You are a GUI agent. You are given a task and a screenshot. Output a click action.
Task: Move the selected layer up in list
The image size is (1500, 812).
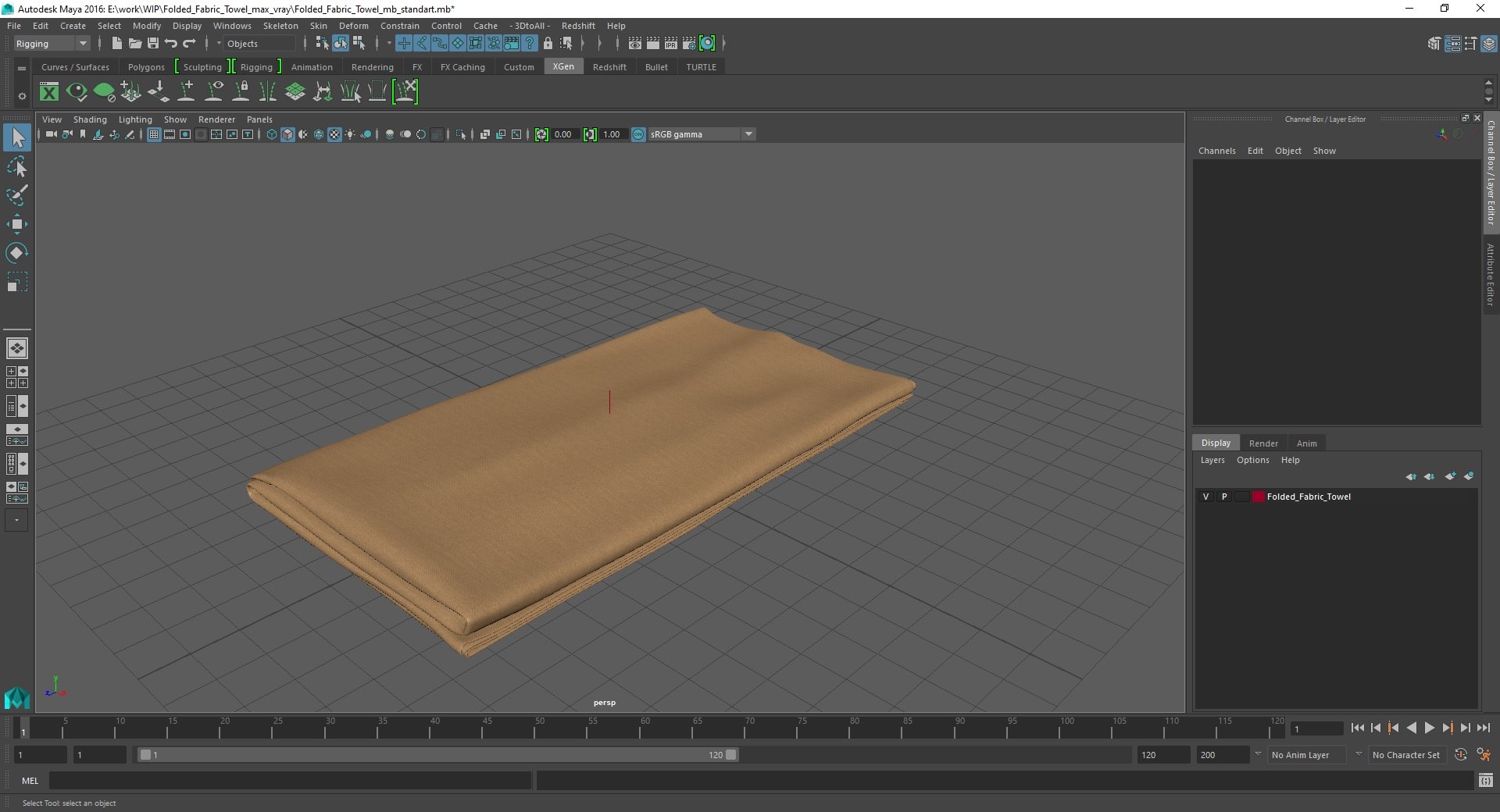click(1411, 476)
